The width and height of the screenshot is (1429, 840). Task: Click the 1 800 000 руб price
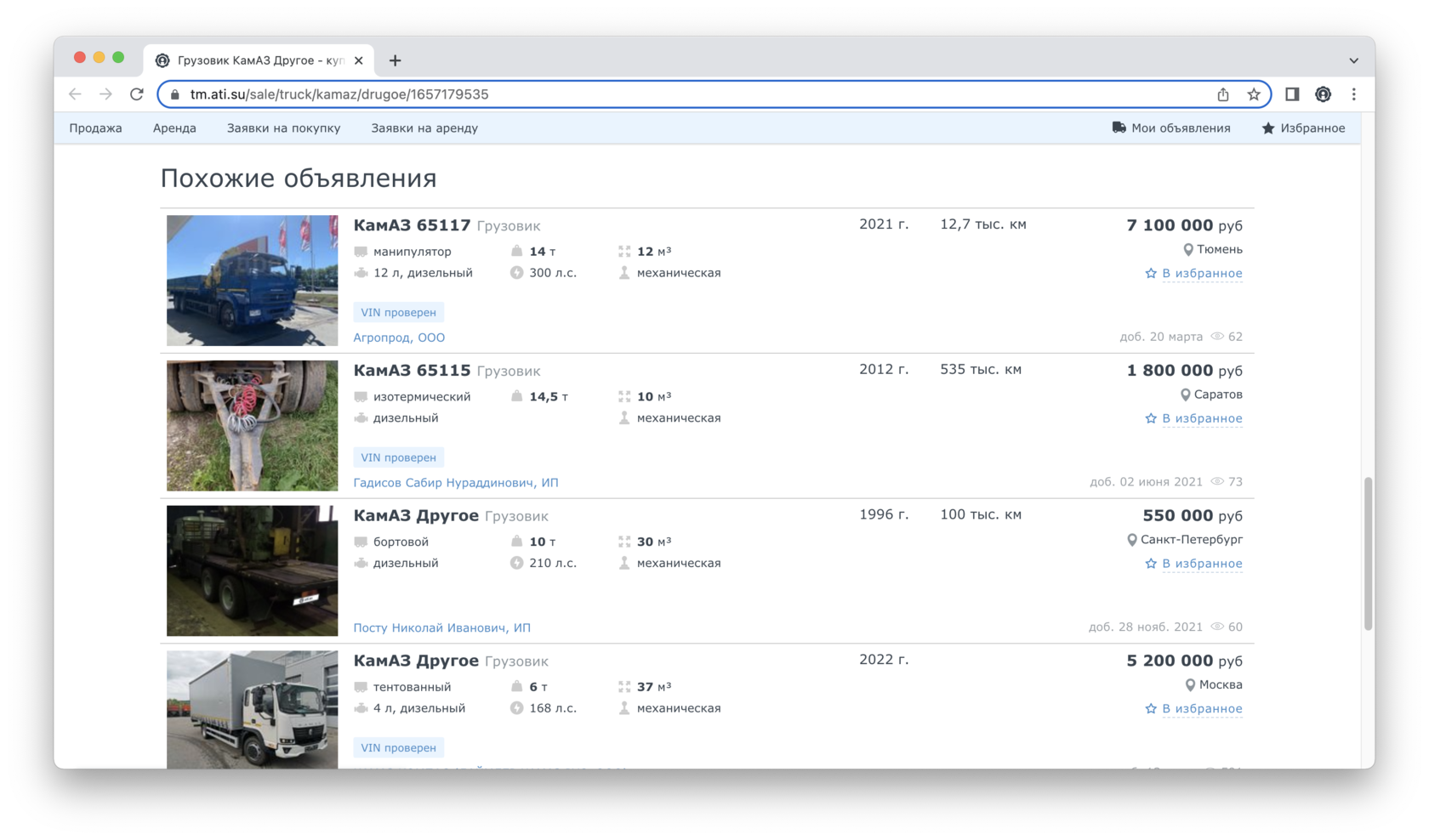(1184, 371)
